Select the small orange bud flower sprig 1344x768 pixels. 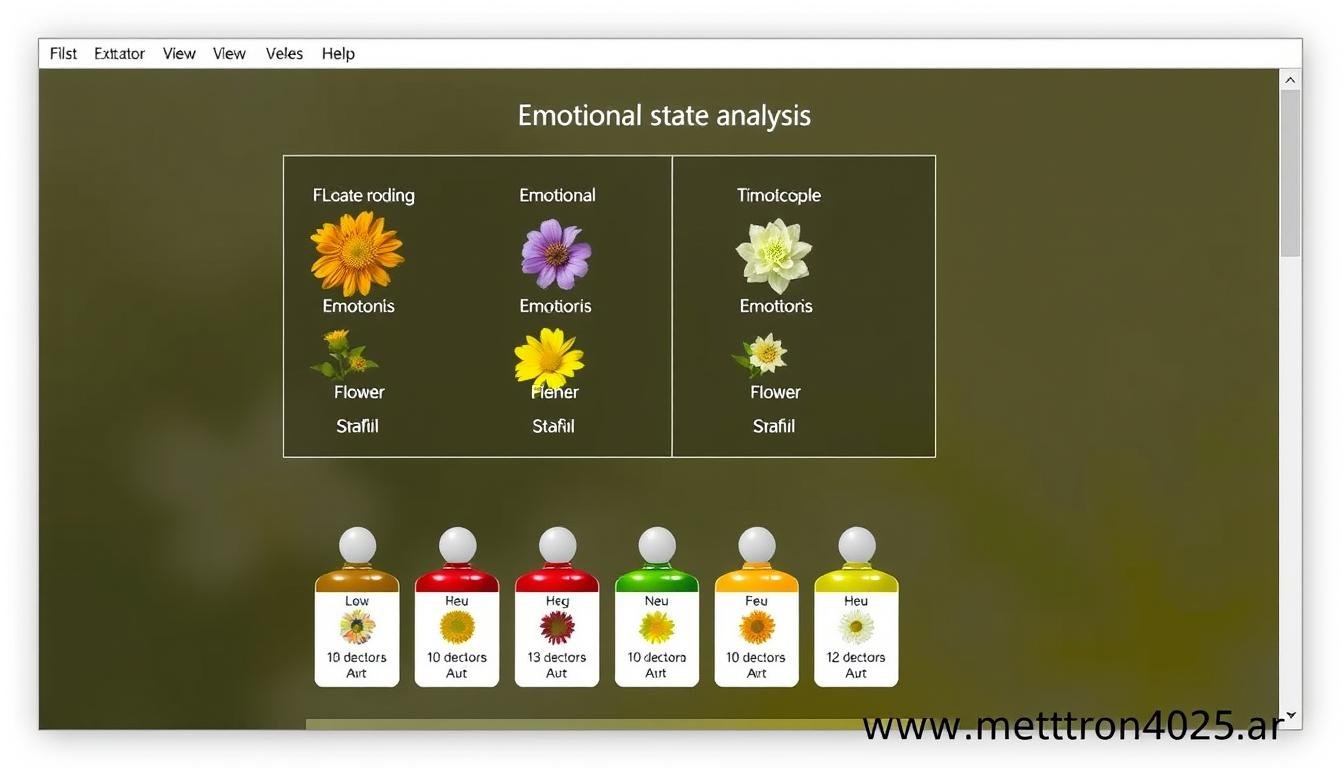[x=343, y=354]
